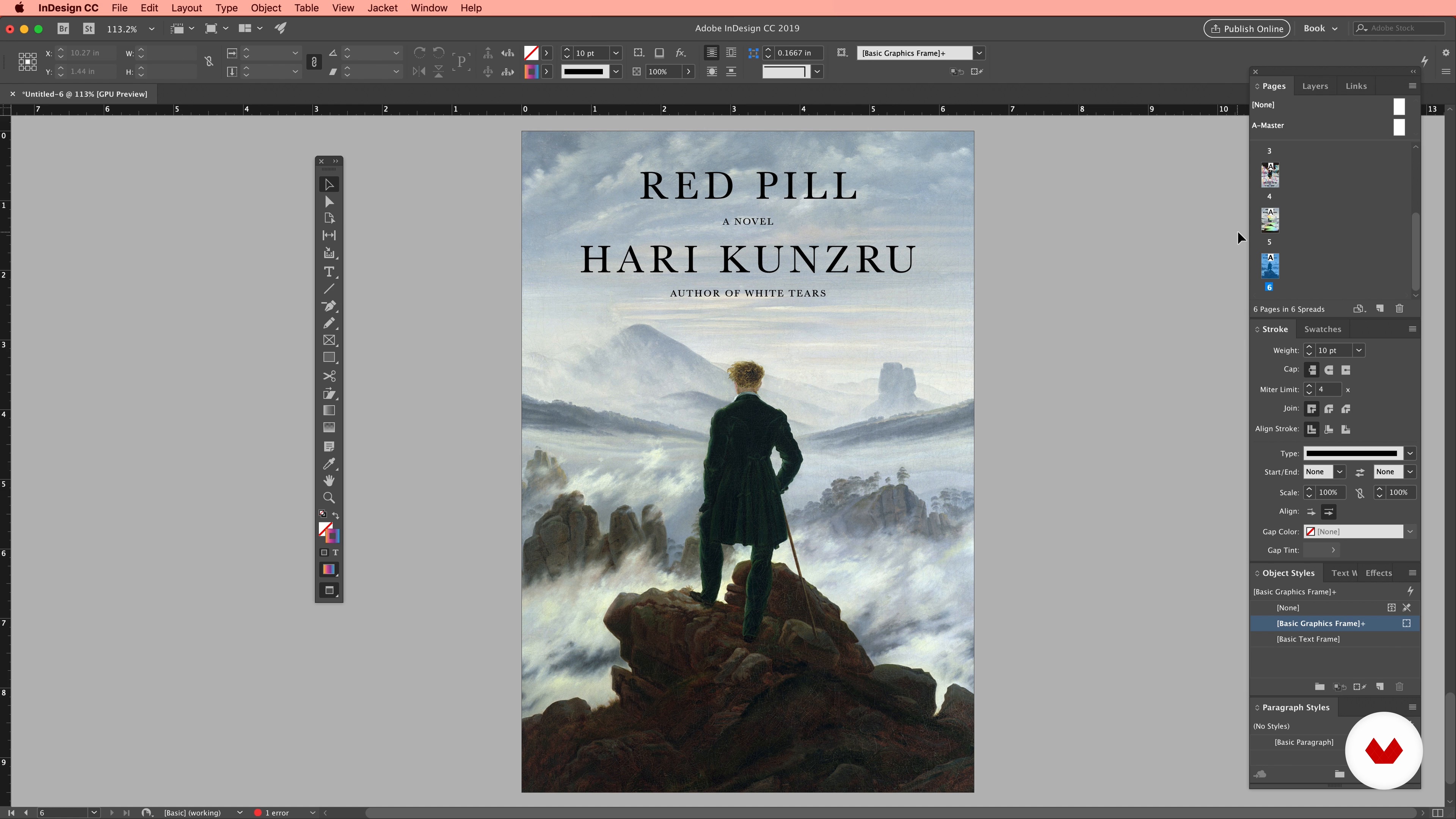Swap fill and stroke arrow icon
This screenshot has width=1456, height=819.
click(x=336, y=515)
